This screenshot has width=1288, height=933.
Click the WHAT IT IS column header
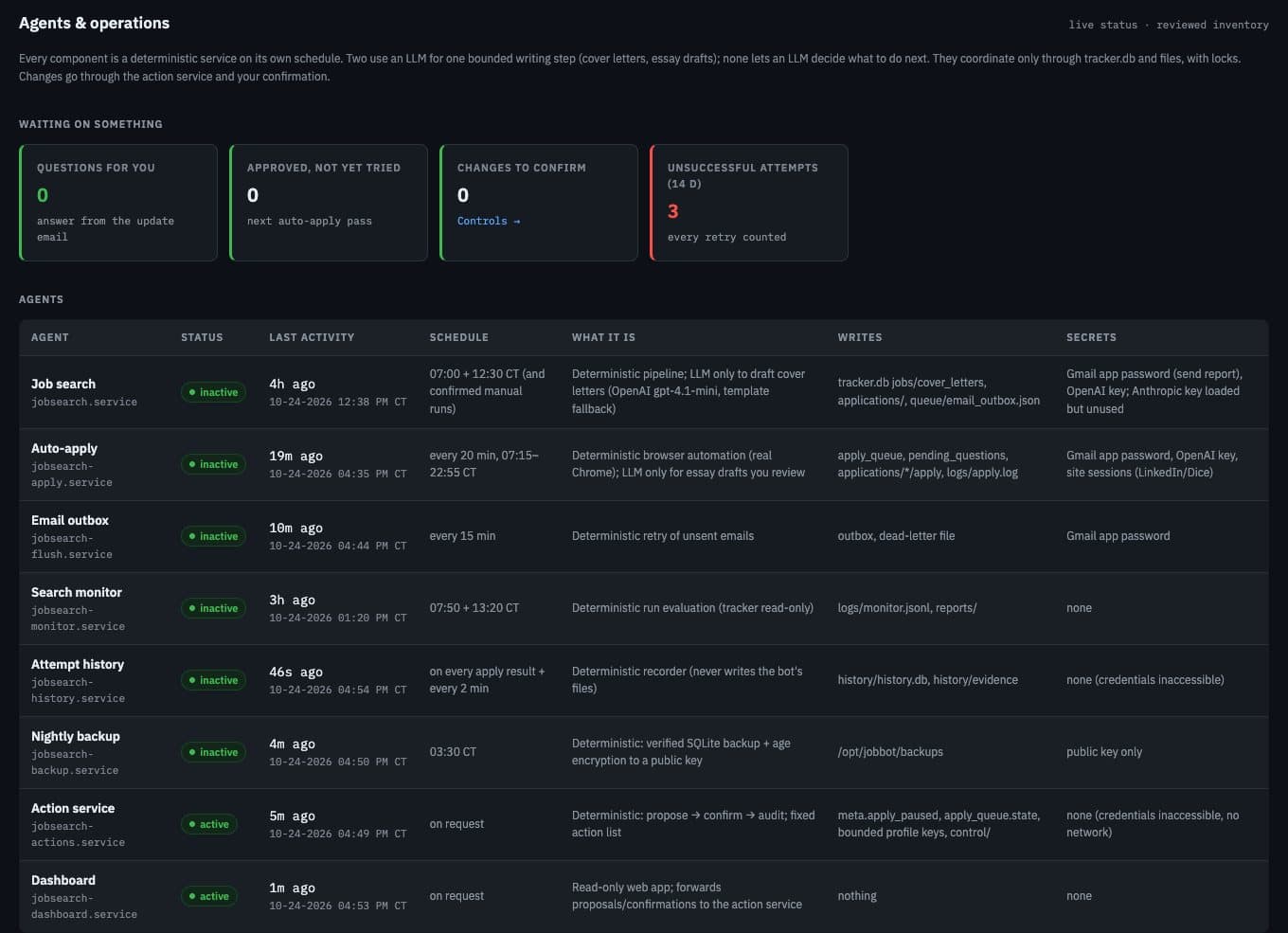point(603,337)
